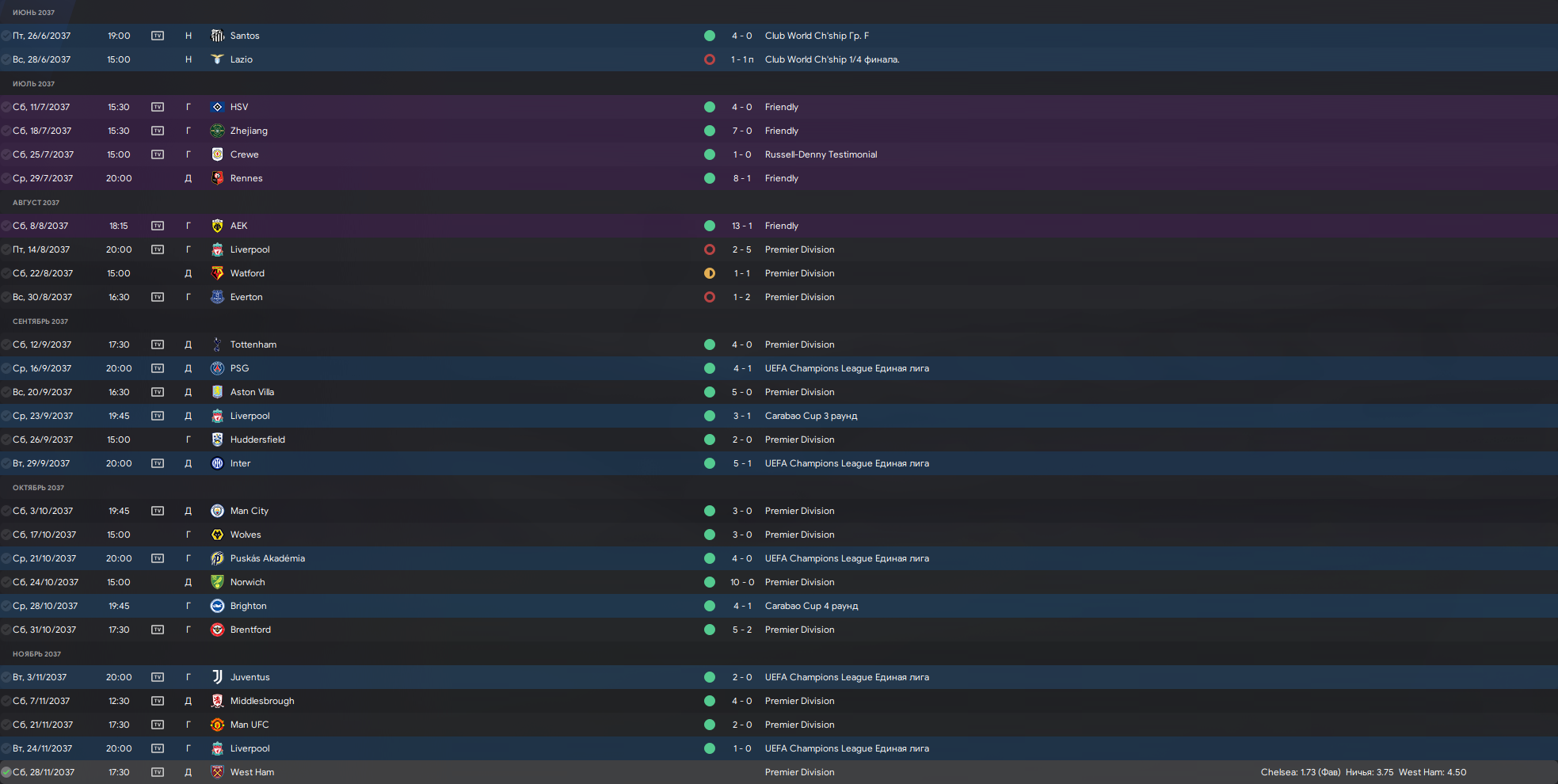Viewport: 1558px width, 784px height.
Task: Click the Brentford club badge
Action: coord(217,630)
